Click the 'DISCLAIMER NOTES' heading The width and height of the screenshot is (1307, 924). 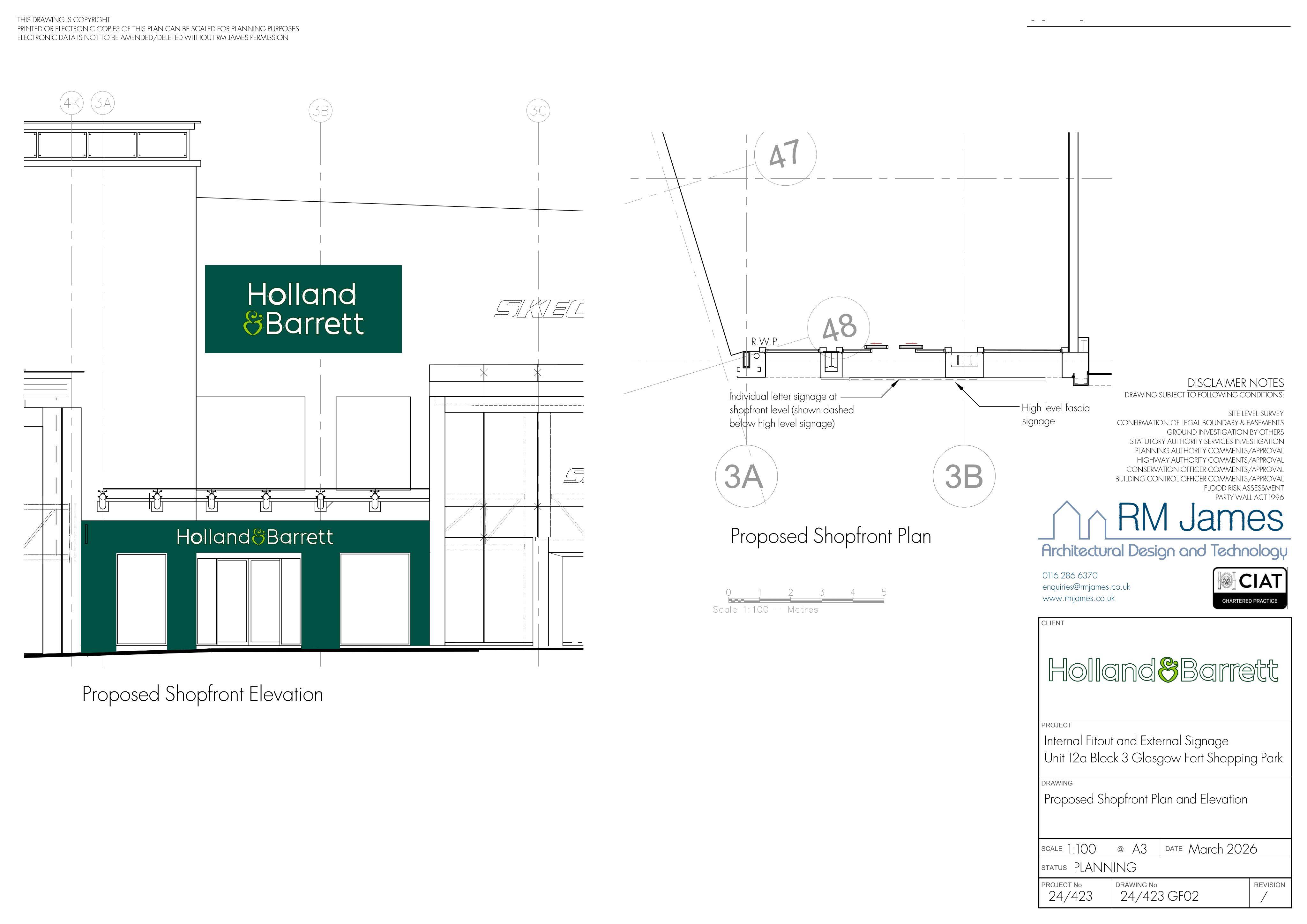pyautogui.click(x=1235, y=383)
